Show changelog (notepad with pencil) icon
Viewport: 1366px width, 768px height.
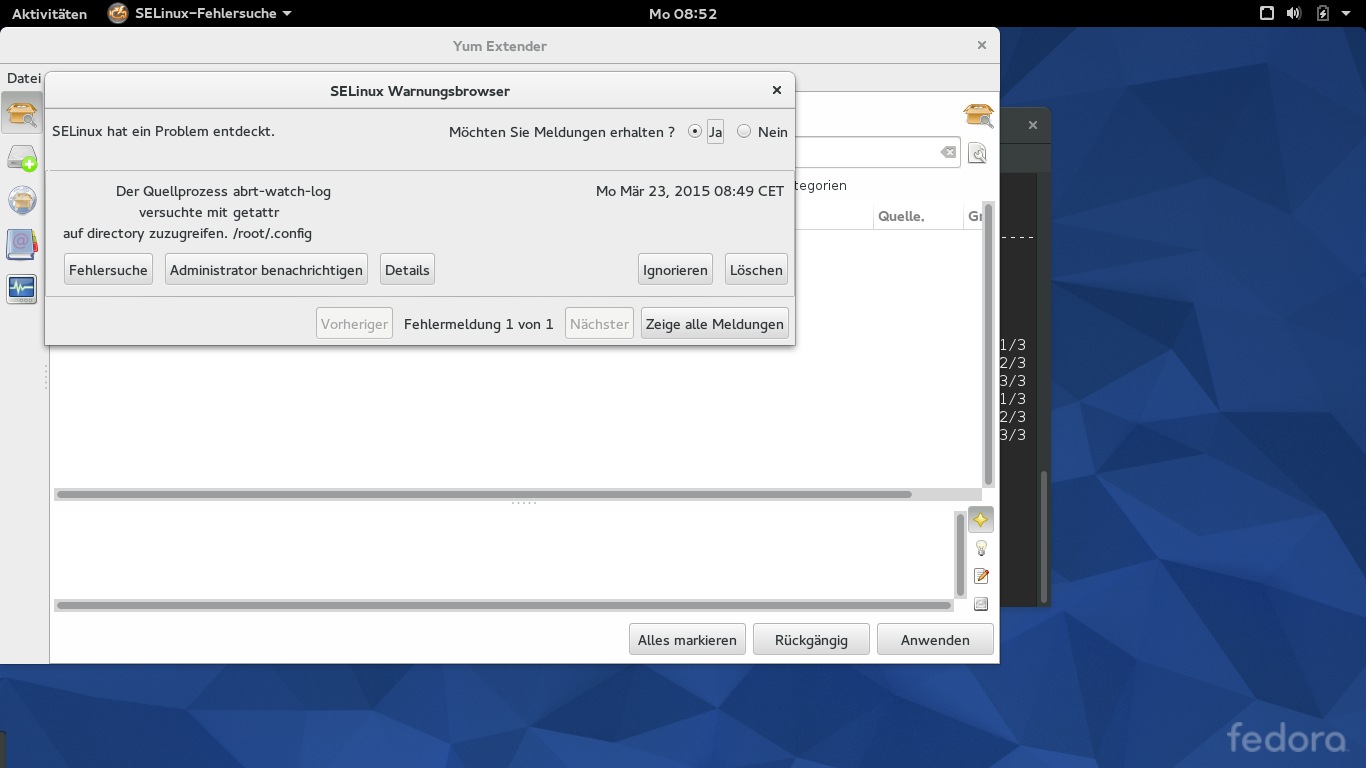point(981,576)
